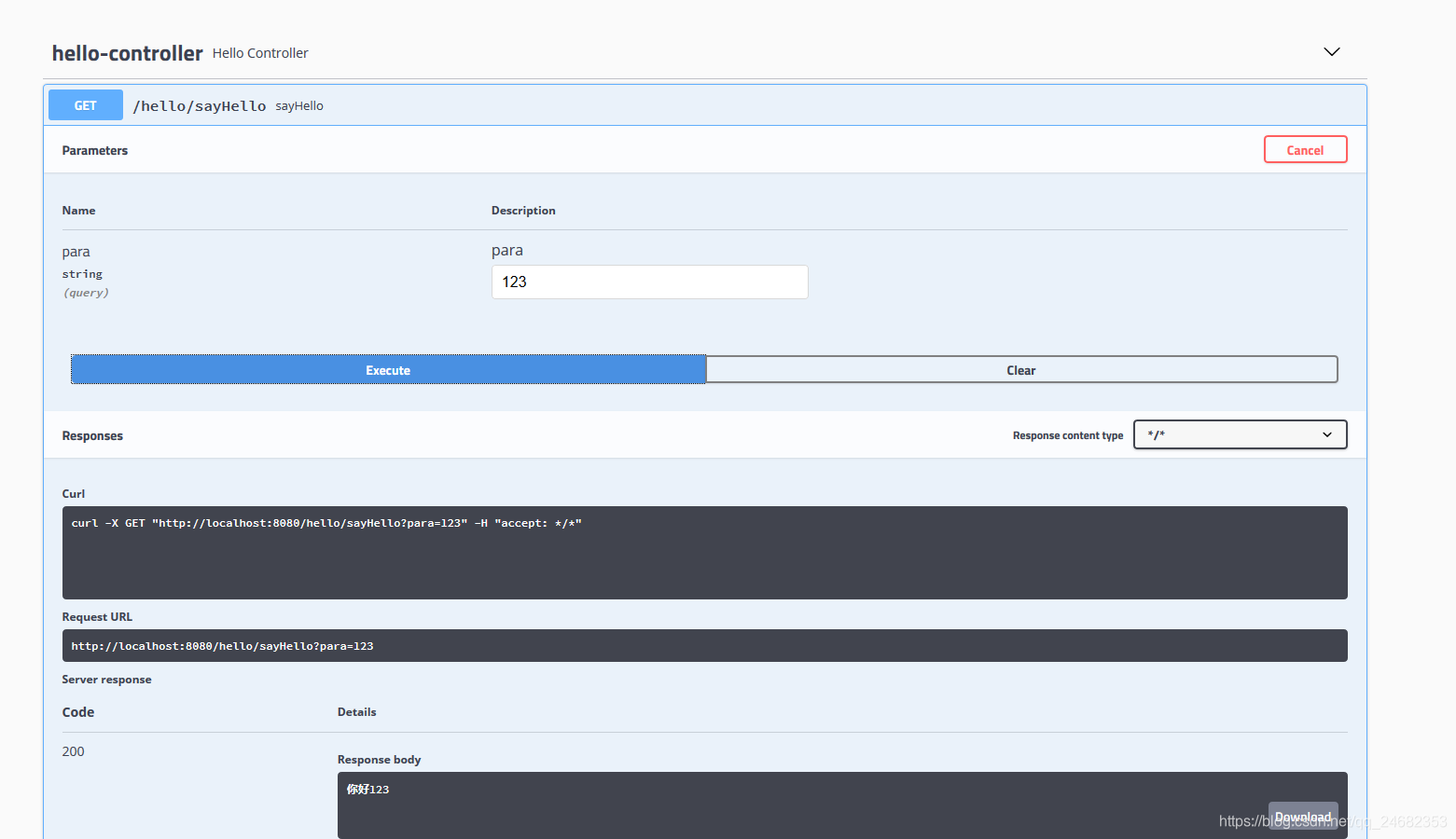Click the Responses section header
This screenshot has width=1456, height=839.
tap(92, 435)
